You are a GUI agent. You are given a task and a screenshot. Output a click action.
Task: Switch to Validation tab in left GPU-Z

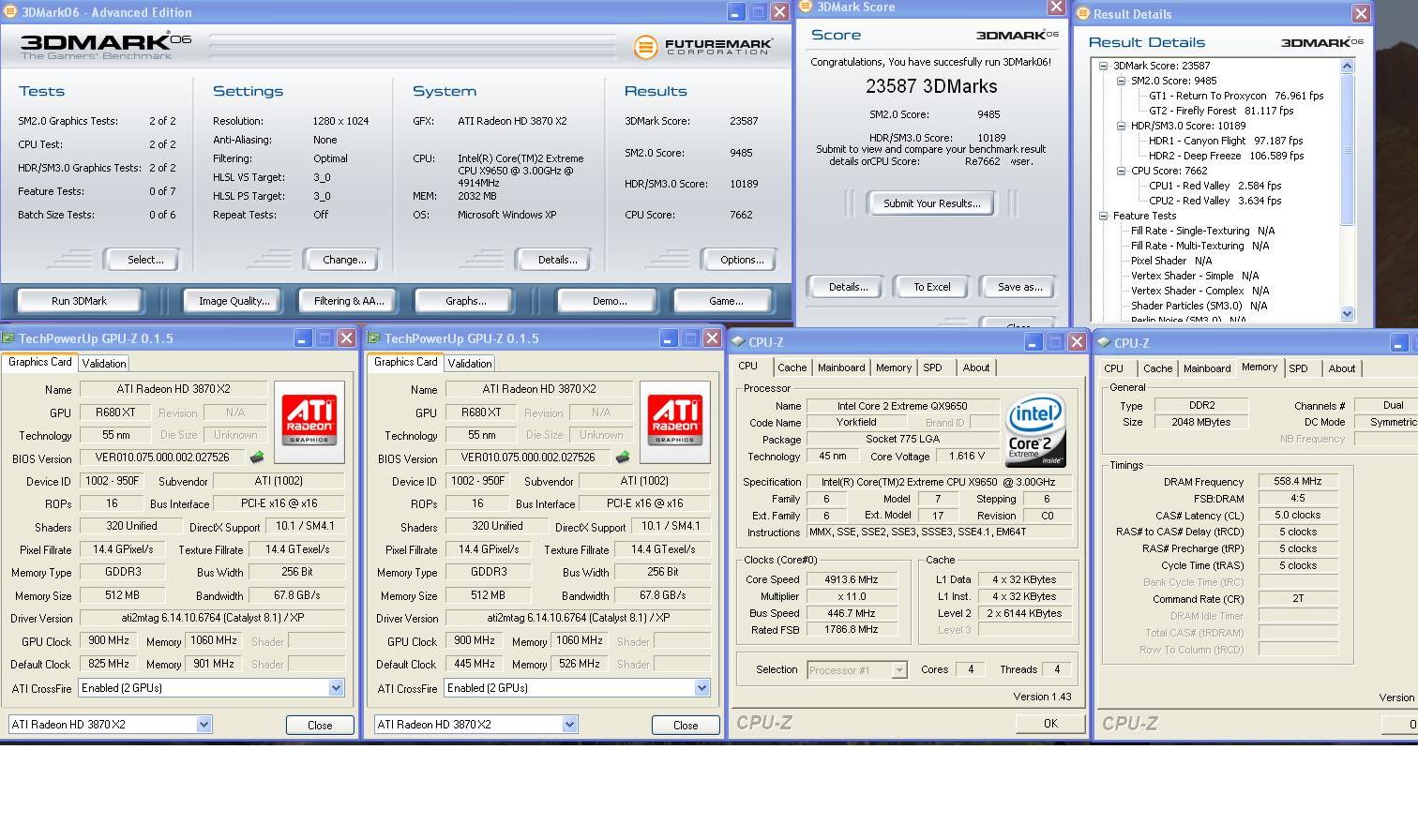tap(104, 364)
